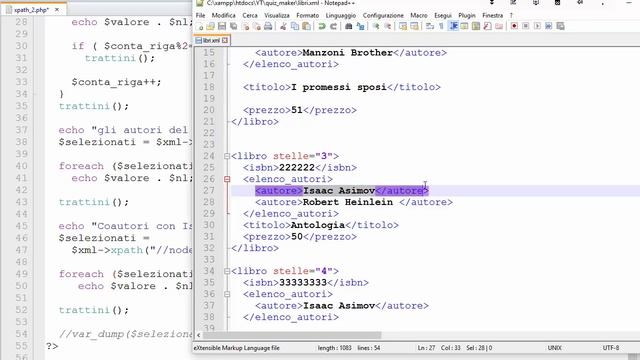
Task: Click the 'eXtensible Markup Language file' status text
Action: click(237, 348)
